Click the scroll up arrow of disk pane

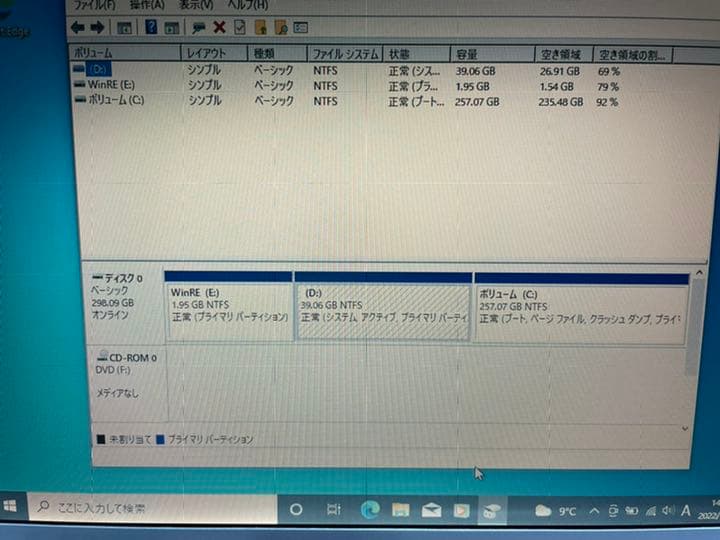pos(699,273)
